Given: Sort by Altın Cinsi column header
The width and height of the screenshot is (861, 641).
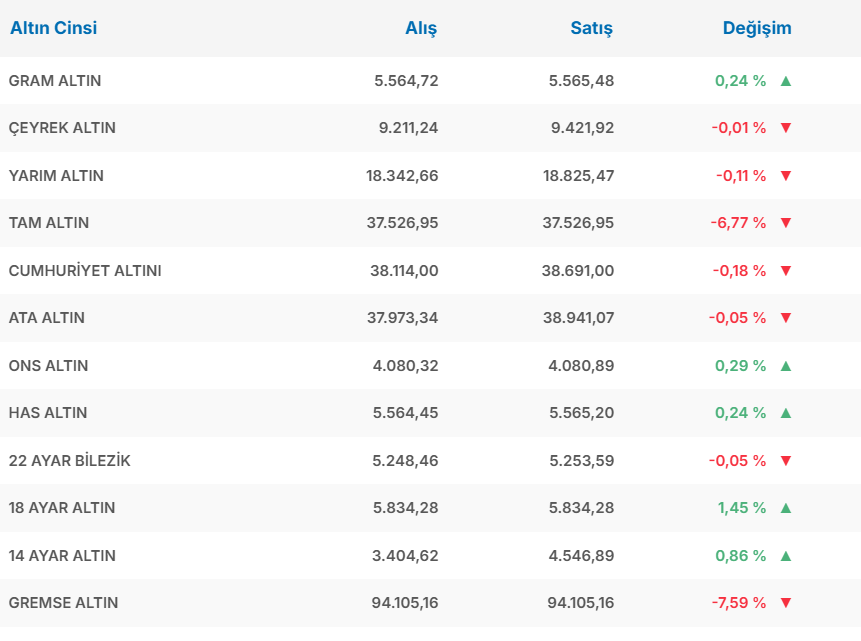Looking at the screenshot, I should pos(53,28).
